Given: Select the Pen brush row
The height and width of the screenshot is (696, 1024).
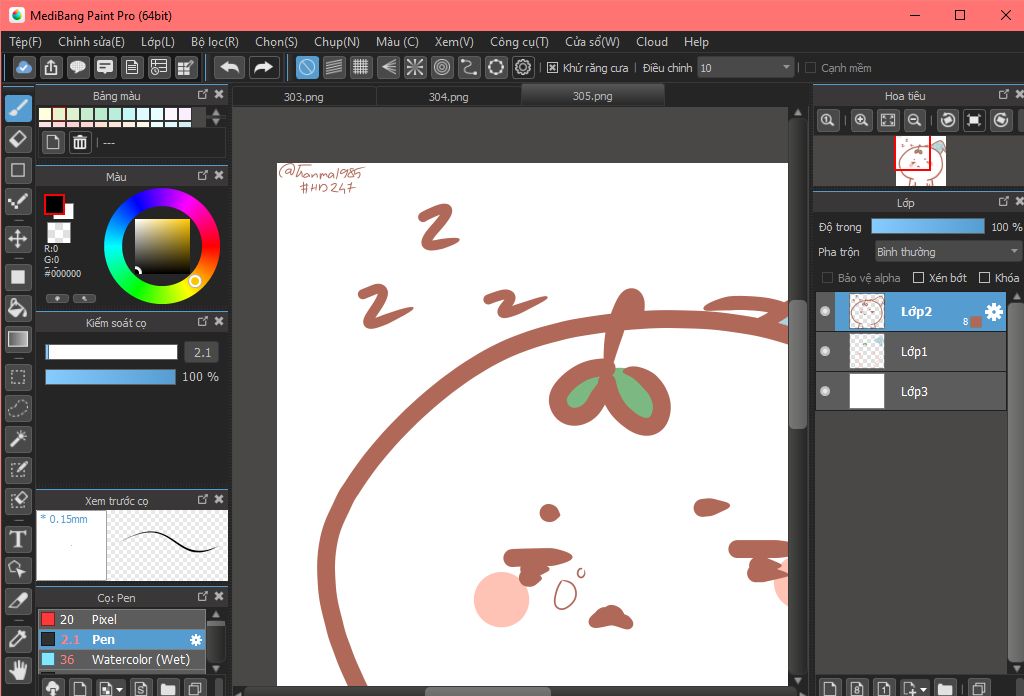Looking at the screenshot, I should (x=121, y=639).
